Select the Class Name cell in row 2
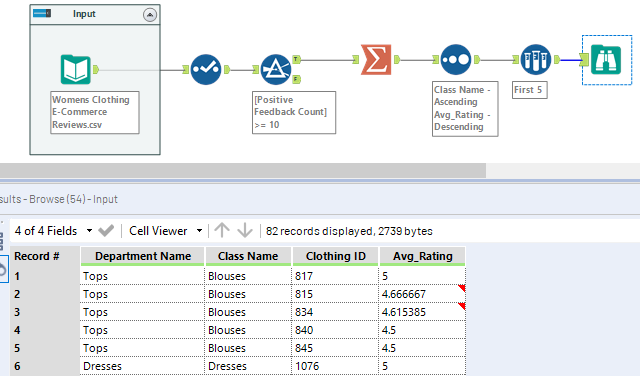This screenshot has width=640, height=376. click(248, 294)
